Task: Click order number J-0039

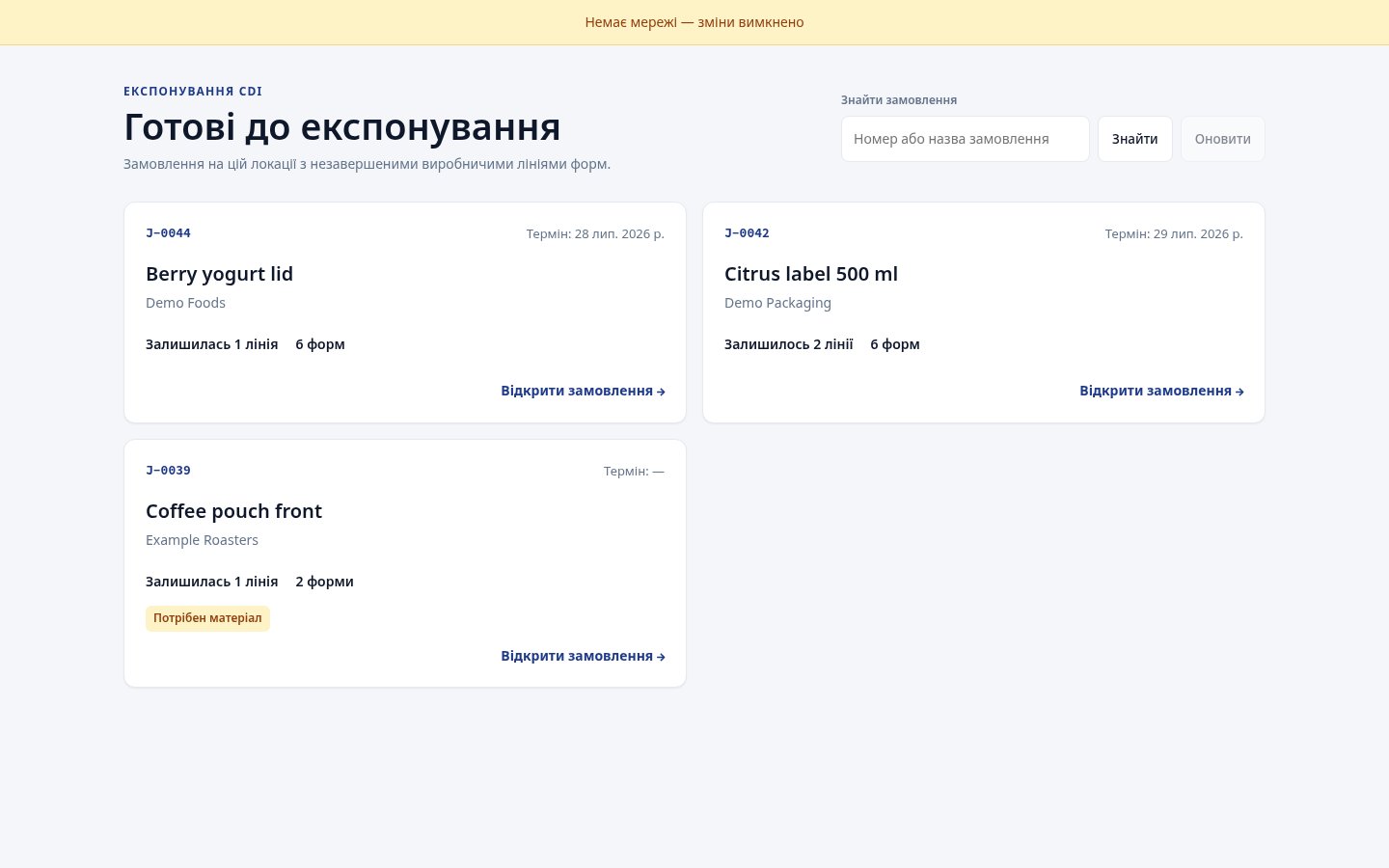Action: [x=168, y=471]
